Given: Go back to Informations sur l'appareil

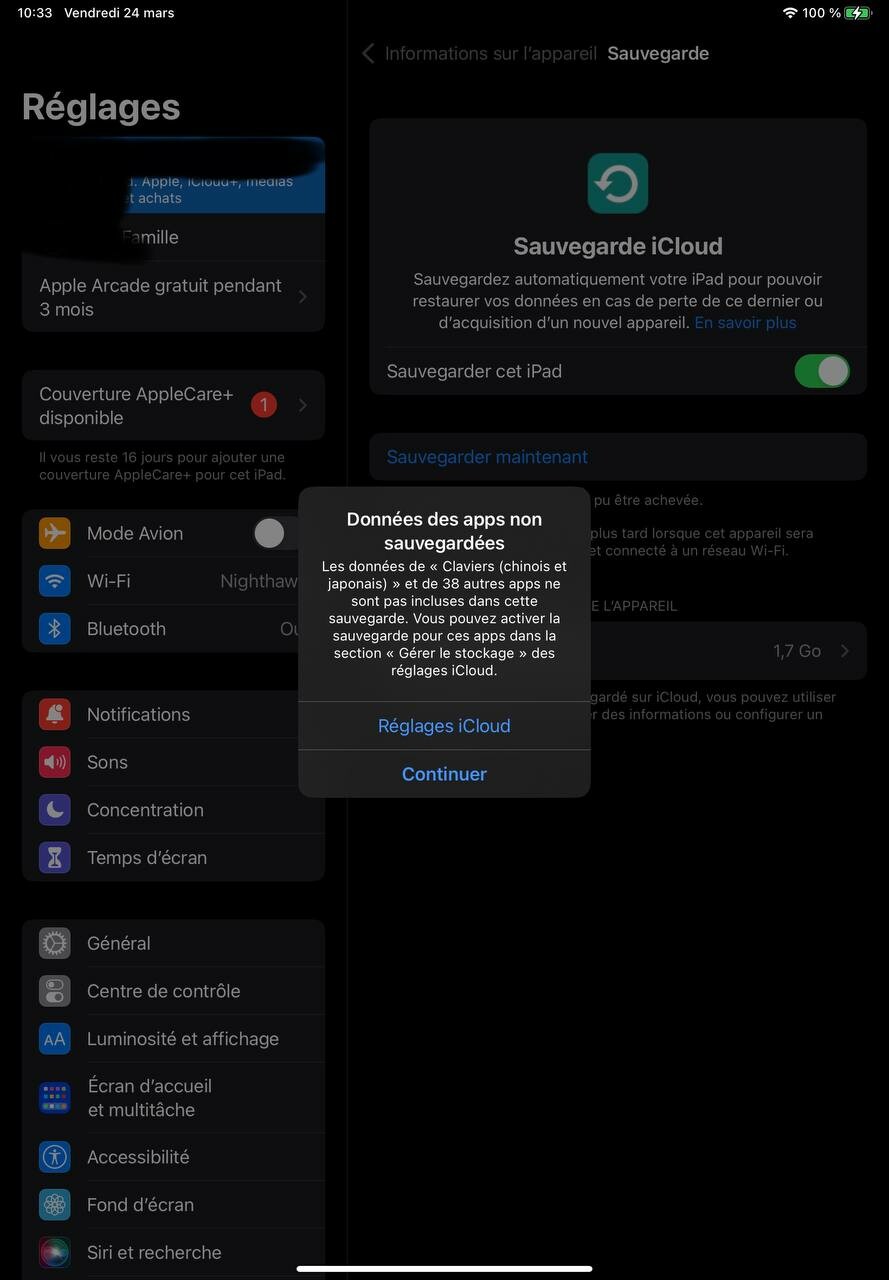Looking at the screenshot, I should [479, 54].
